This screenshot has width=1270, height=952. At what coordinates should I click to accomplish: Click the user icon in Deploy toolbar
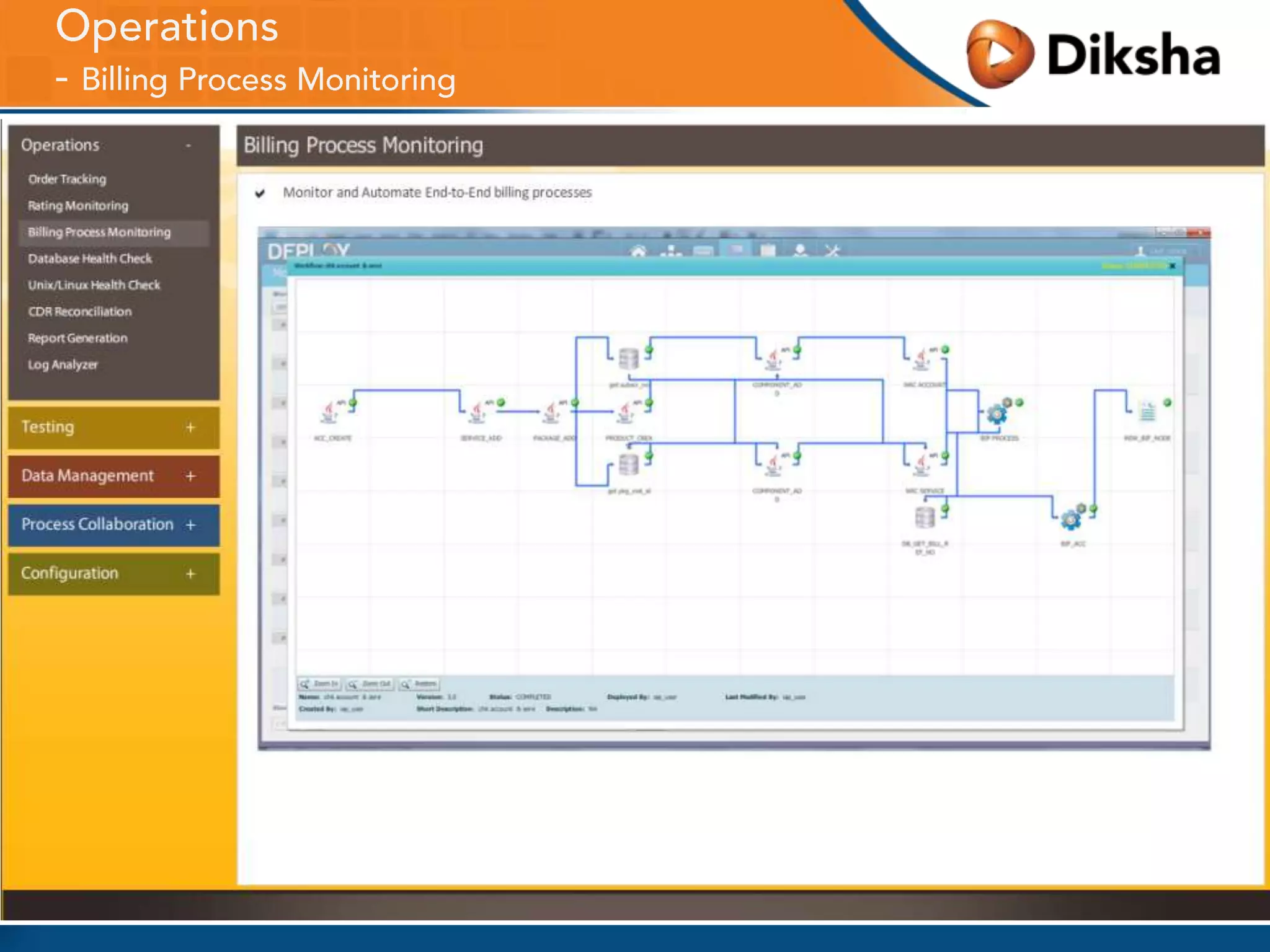pos(800,251)
